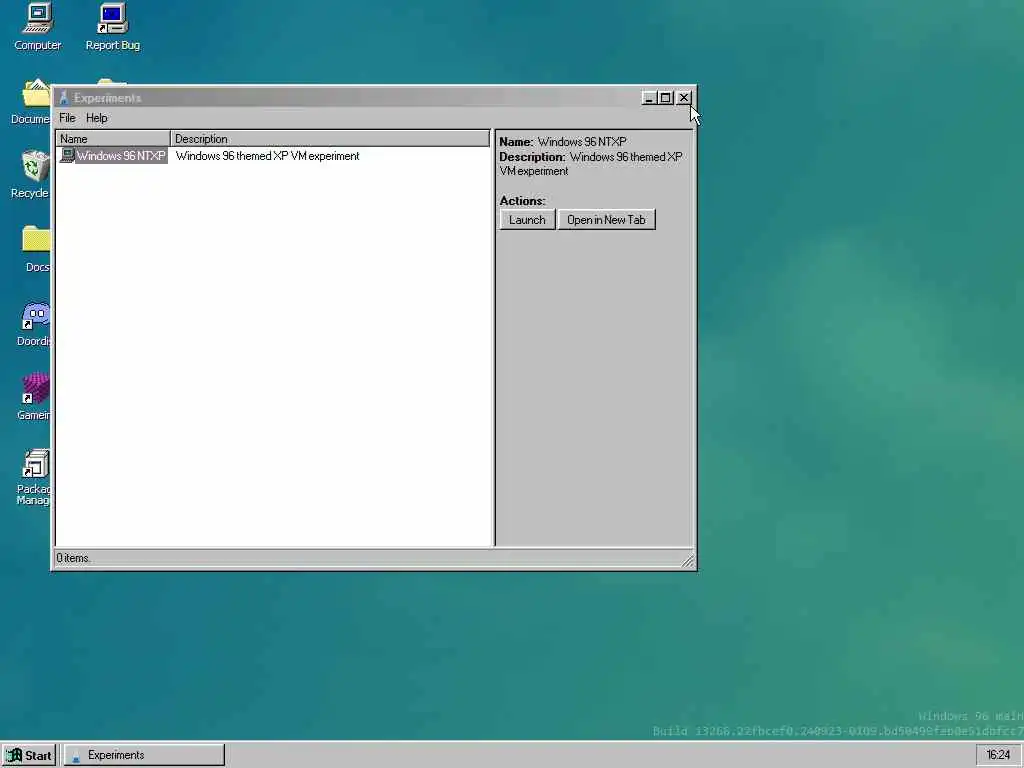This screenshot has width=1024, height=768.
Task: Open the Gamein desktop shortcut
Action: pyautogui.click(x=34, y=397)
